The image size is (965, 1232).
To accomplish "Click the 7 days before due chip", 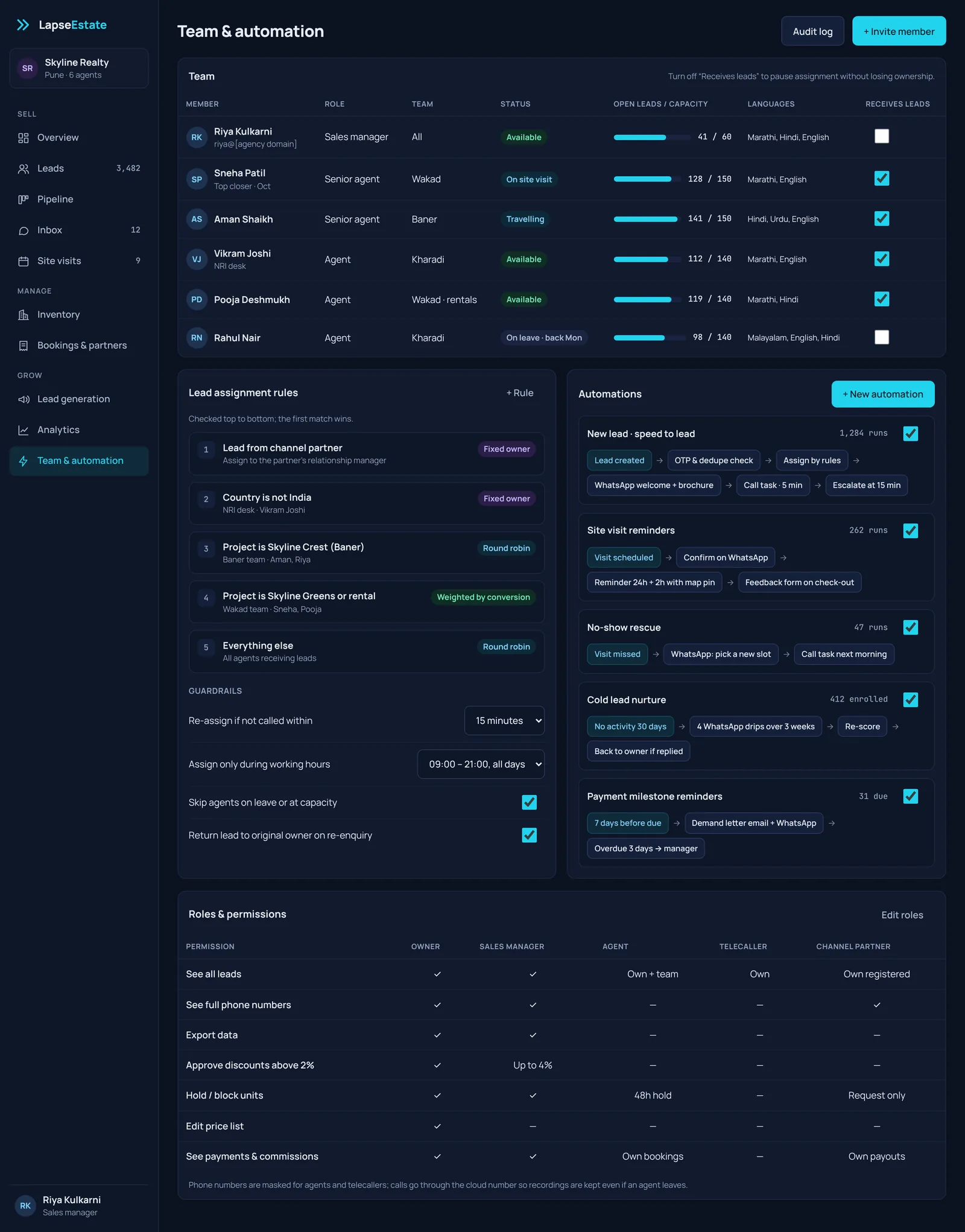I will coord(627,823).
